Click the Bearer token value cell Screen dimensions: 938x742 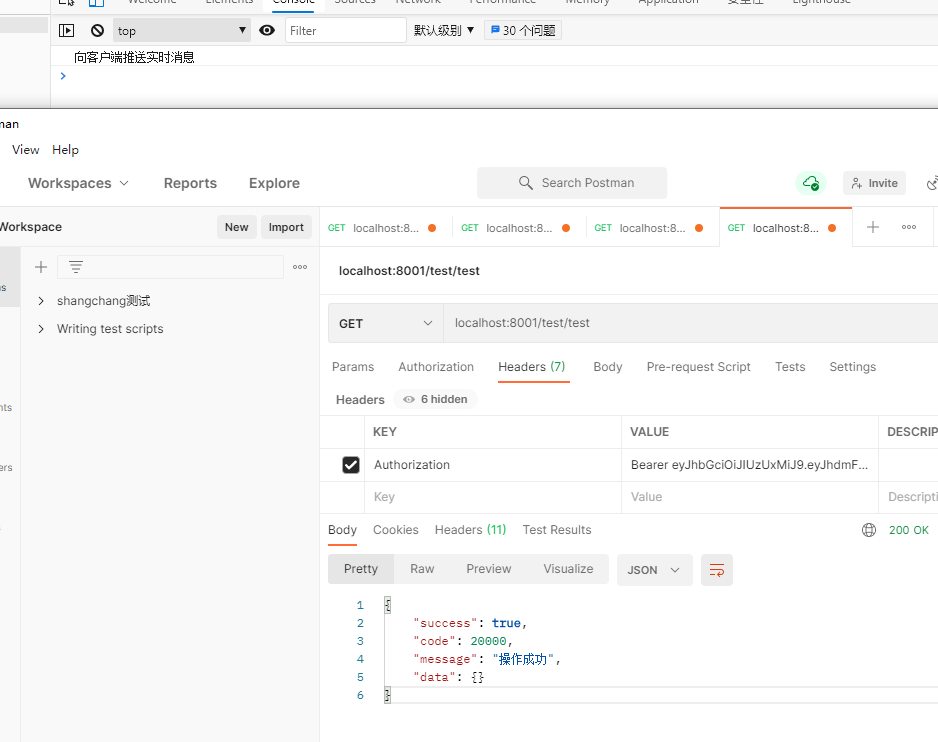[750, 465]
